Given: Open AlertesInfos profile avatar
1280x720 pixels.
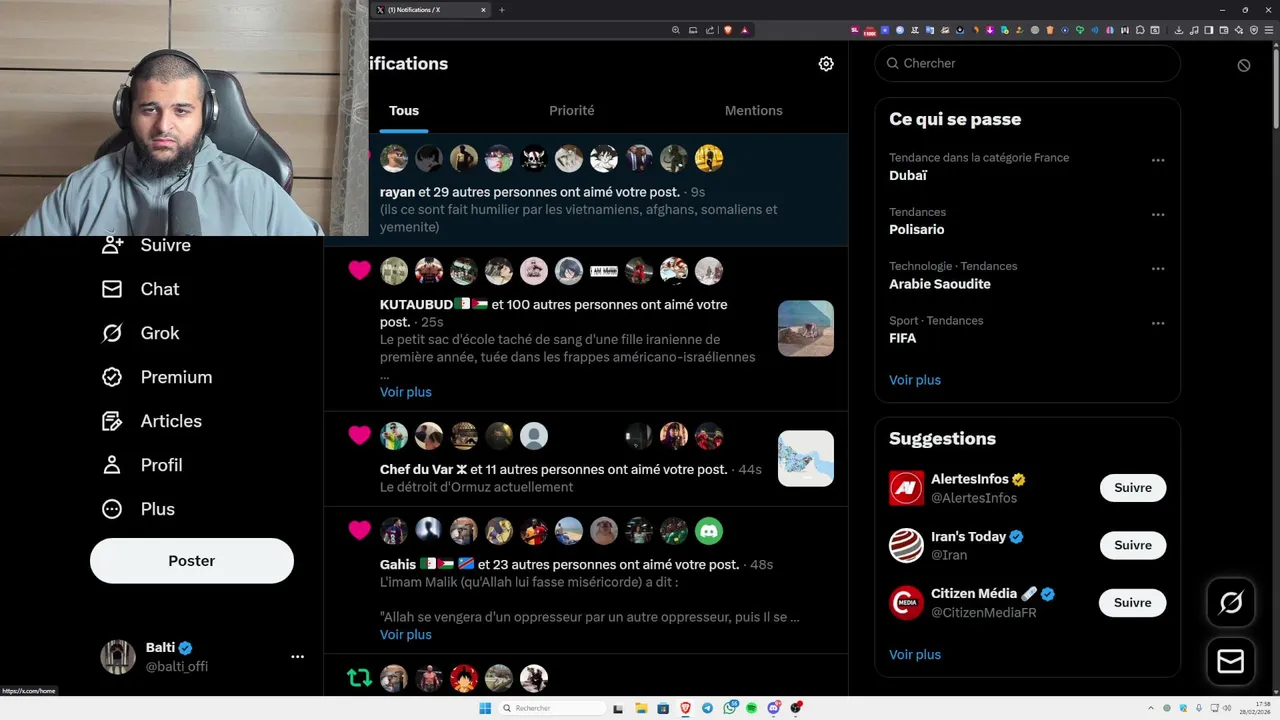Looking at the screenshot, I should (x=906, y=488).
